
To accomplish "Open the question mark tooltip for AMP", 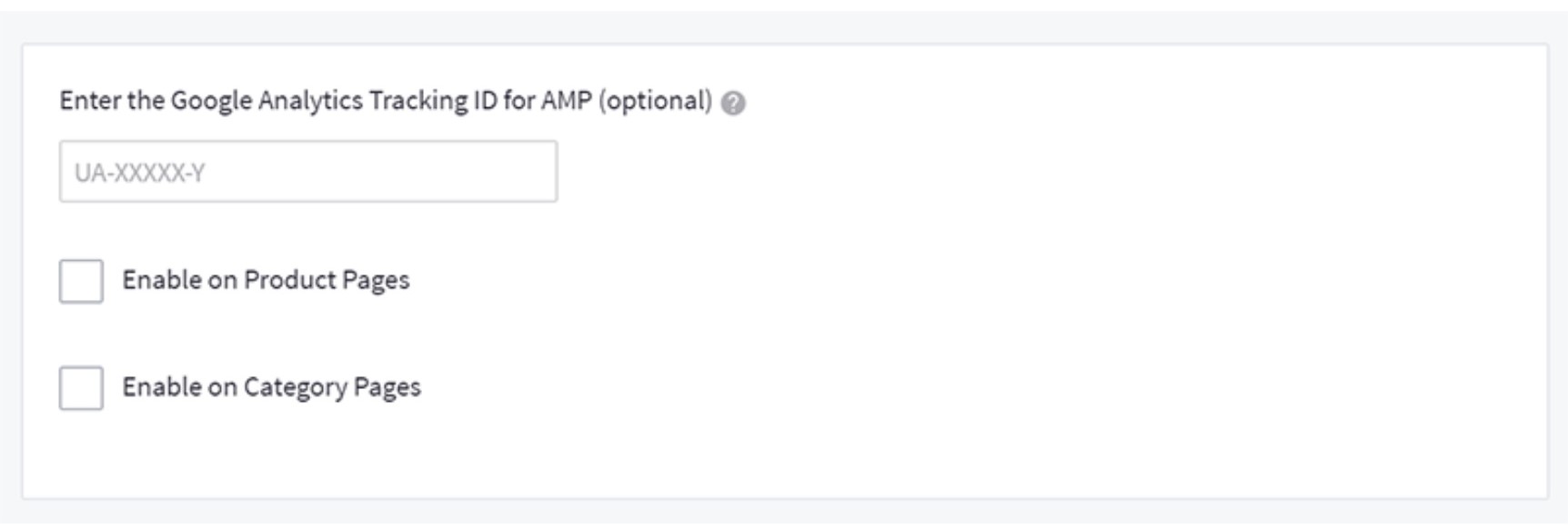I will (x=733, y=104).
